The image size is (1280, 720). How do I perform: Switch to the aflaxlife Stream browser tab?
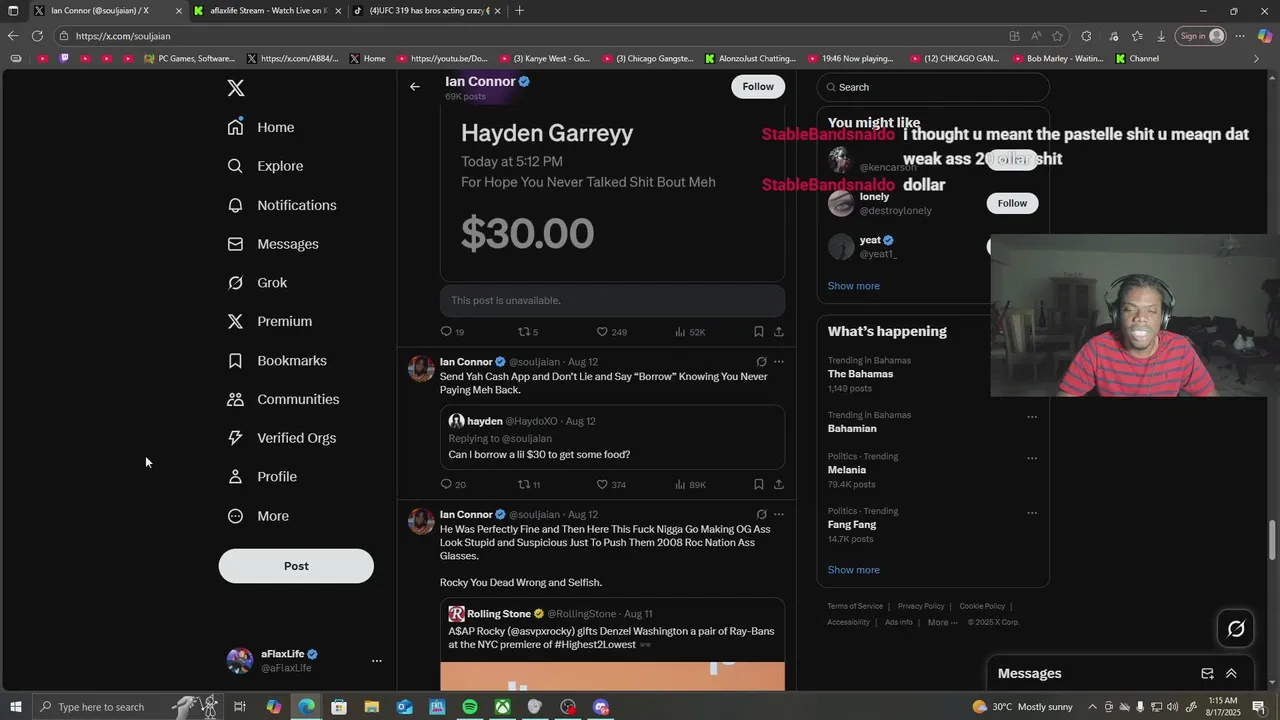tap(269, 11)
